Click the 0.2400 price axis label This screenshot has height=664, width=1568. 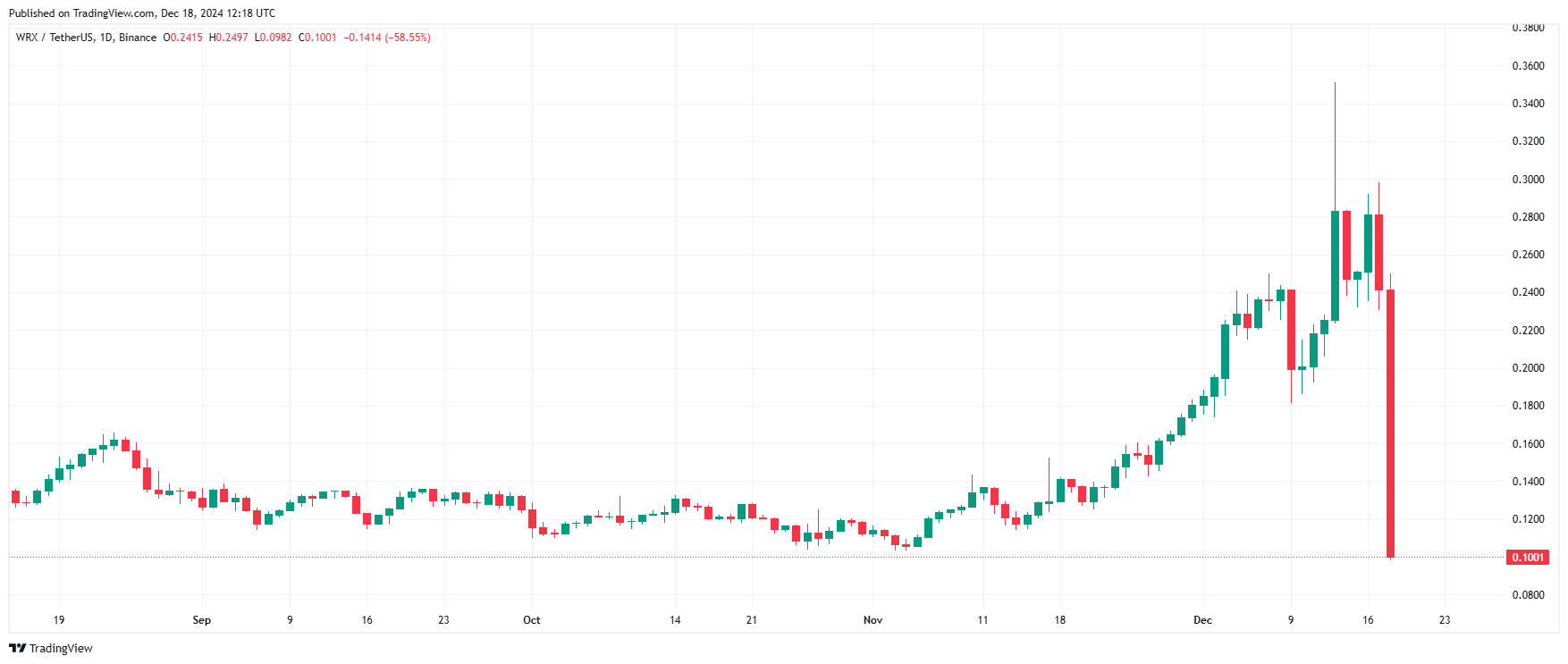click(x=1528, y=292)
